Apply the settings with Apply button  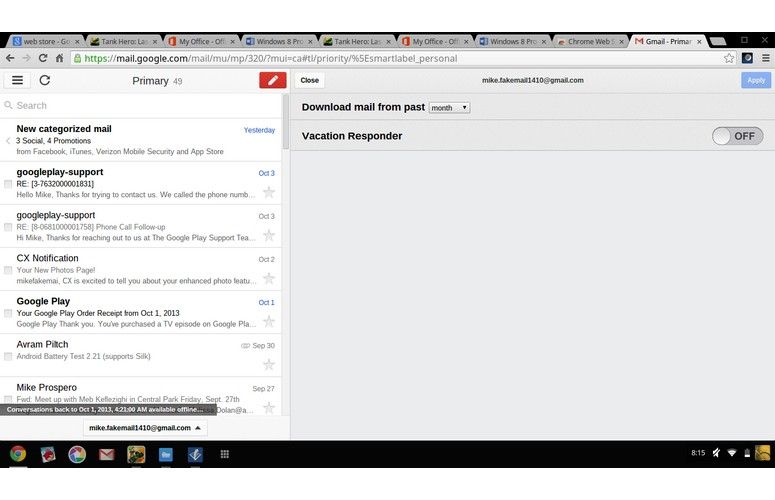[x=756, y=80]
